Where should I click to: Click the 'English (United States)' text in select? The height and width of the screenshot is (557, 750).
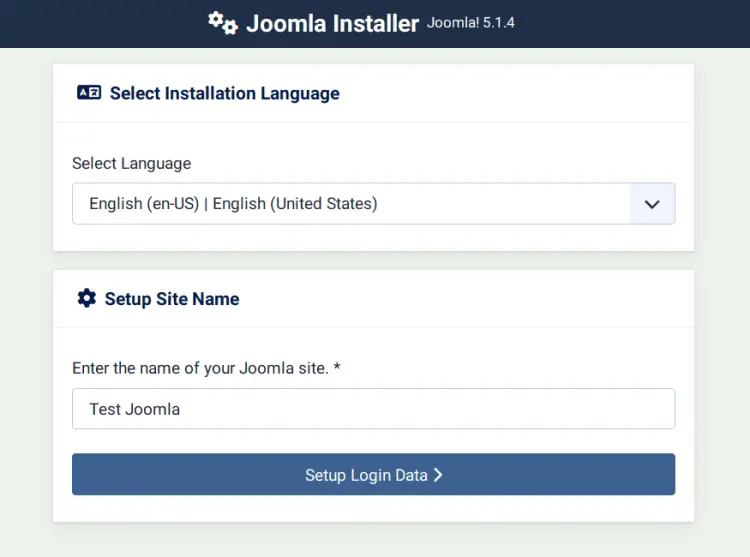tap(295, 204)
